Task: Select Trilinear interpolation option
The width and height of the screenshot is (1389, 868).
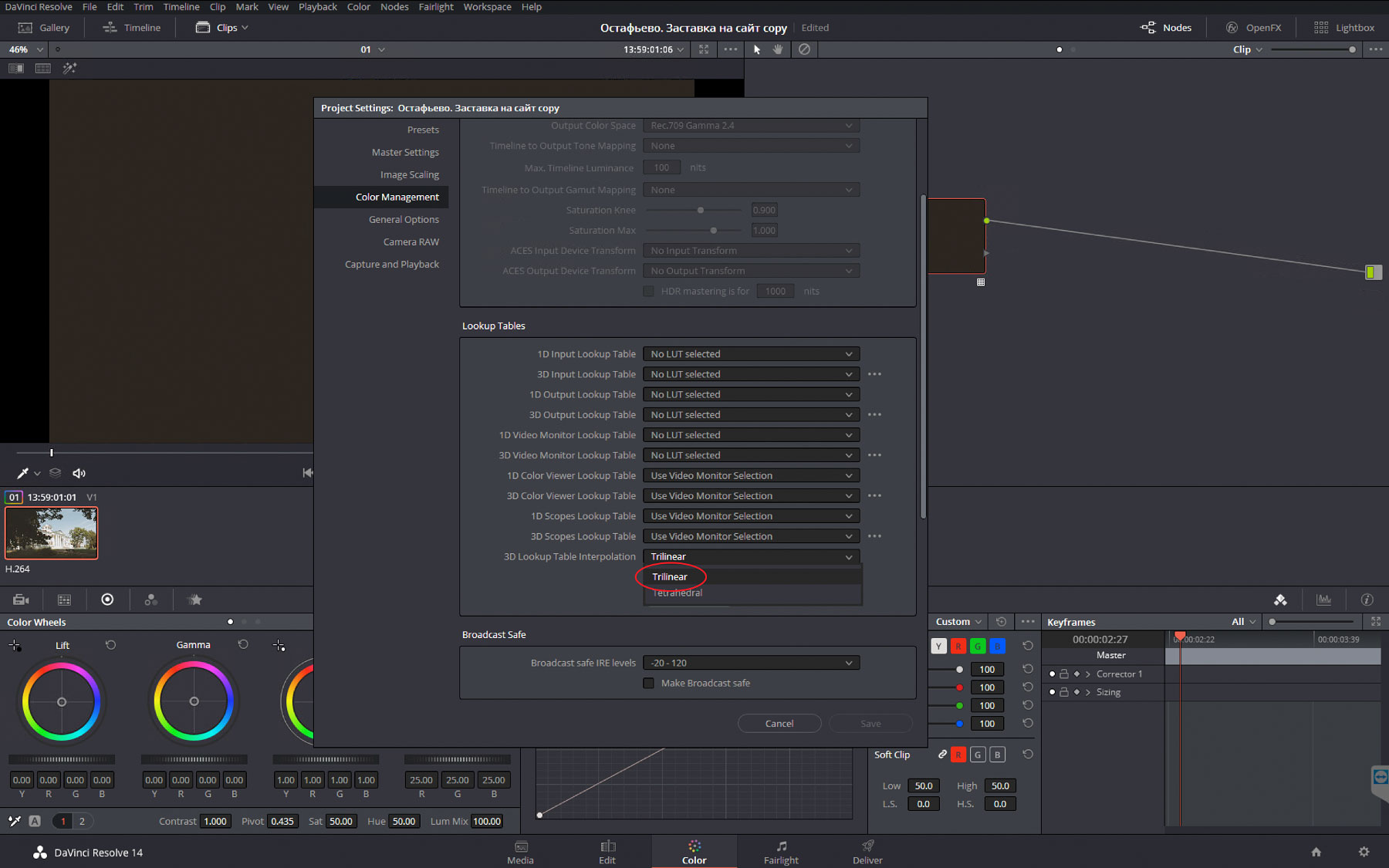Action: coord(752,577)
